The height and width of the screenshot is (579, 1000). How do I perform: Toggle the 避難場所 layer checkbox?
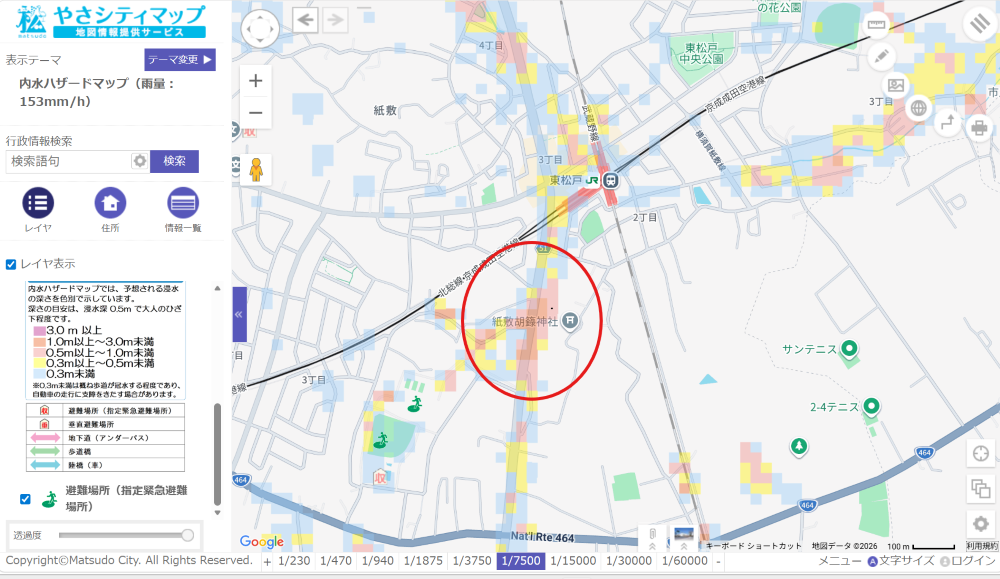click(x=25, y=499)
